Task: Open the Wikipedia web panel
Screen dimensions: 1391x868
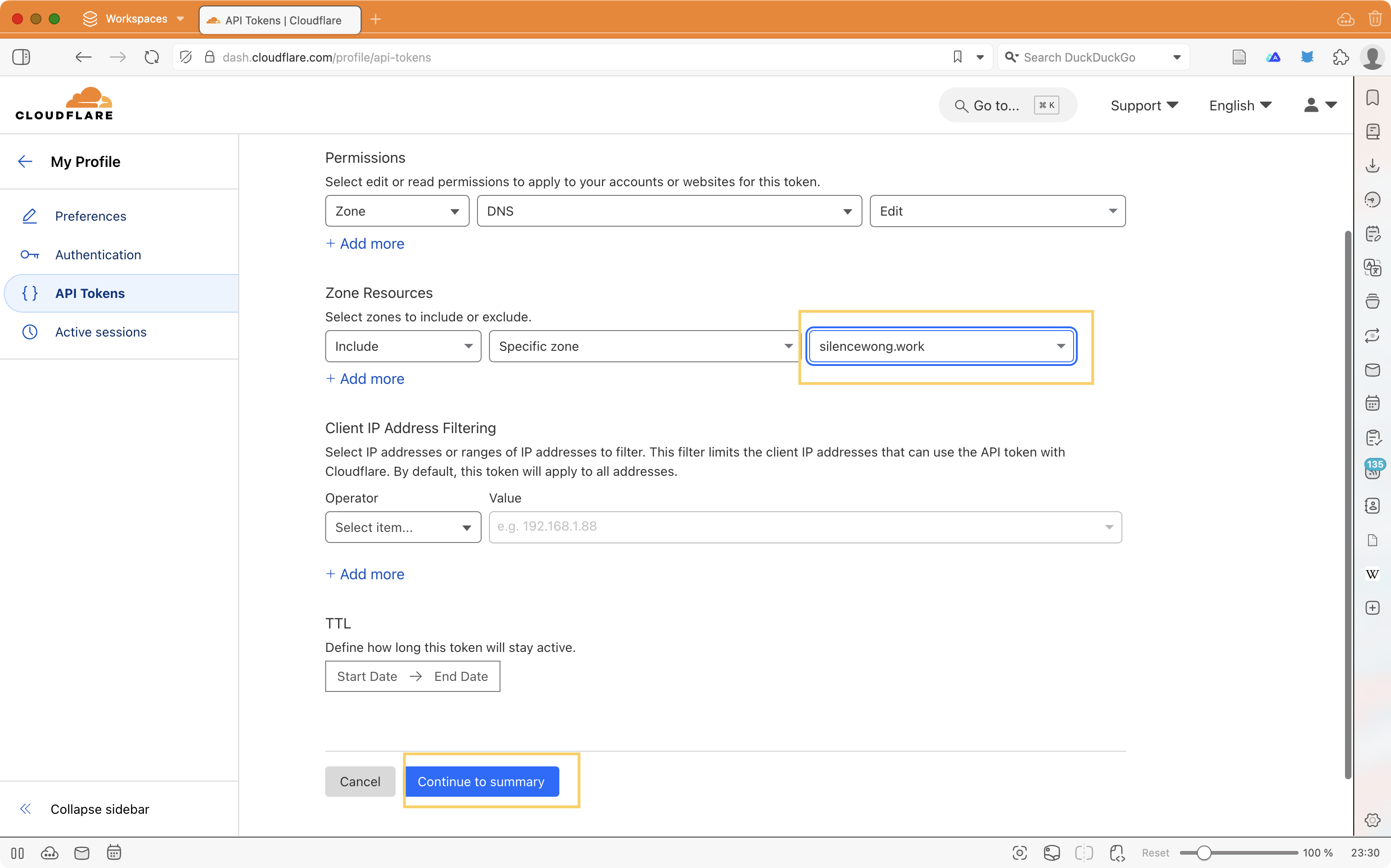Action: (x=1372, y=574)
